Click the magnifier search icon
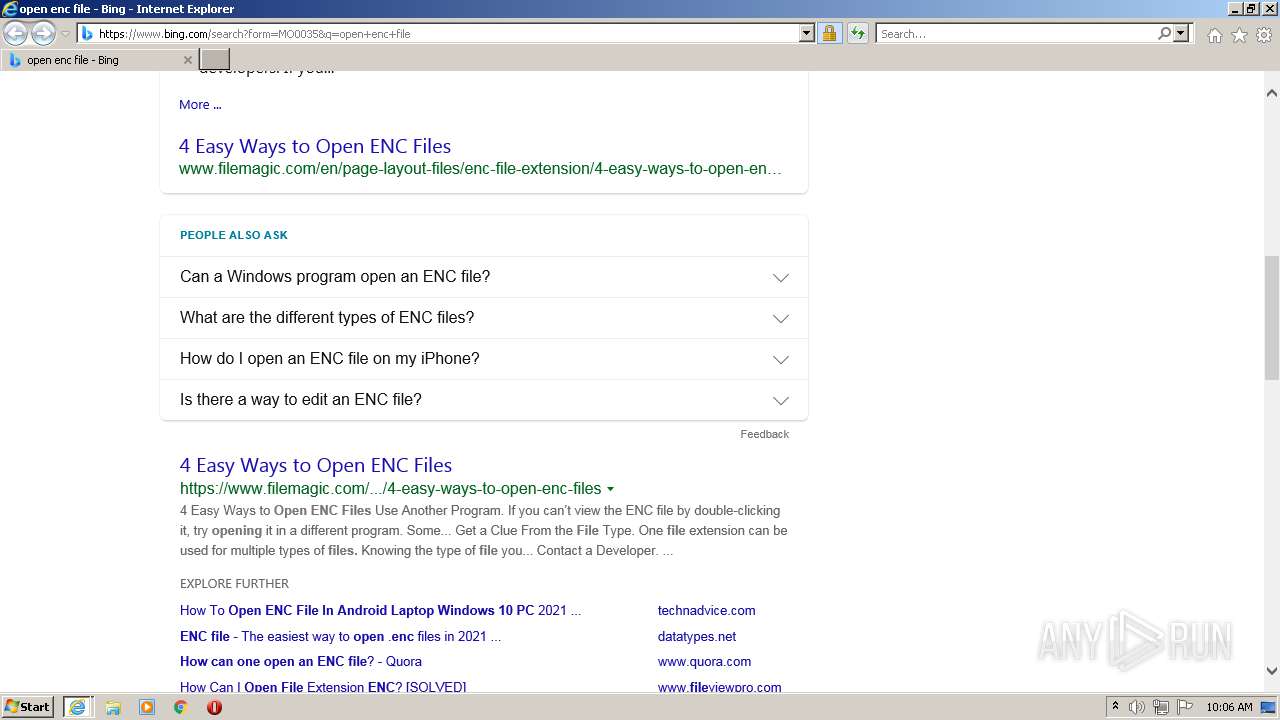 (1164, 34)
